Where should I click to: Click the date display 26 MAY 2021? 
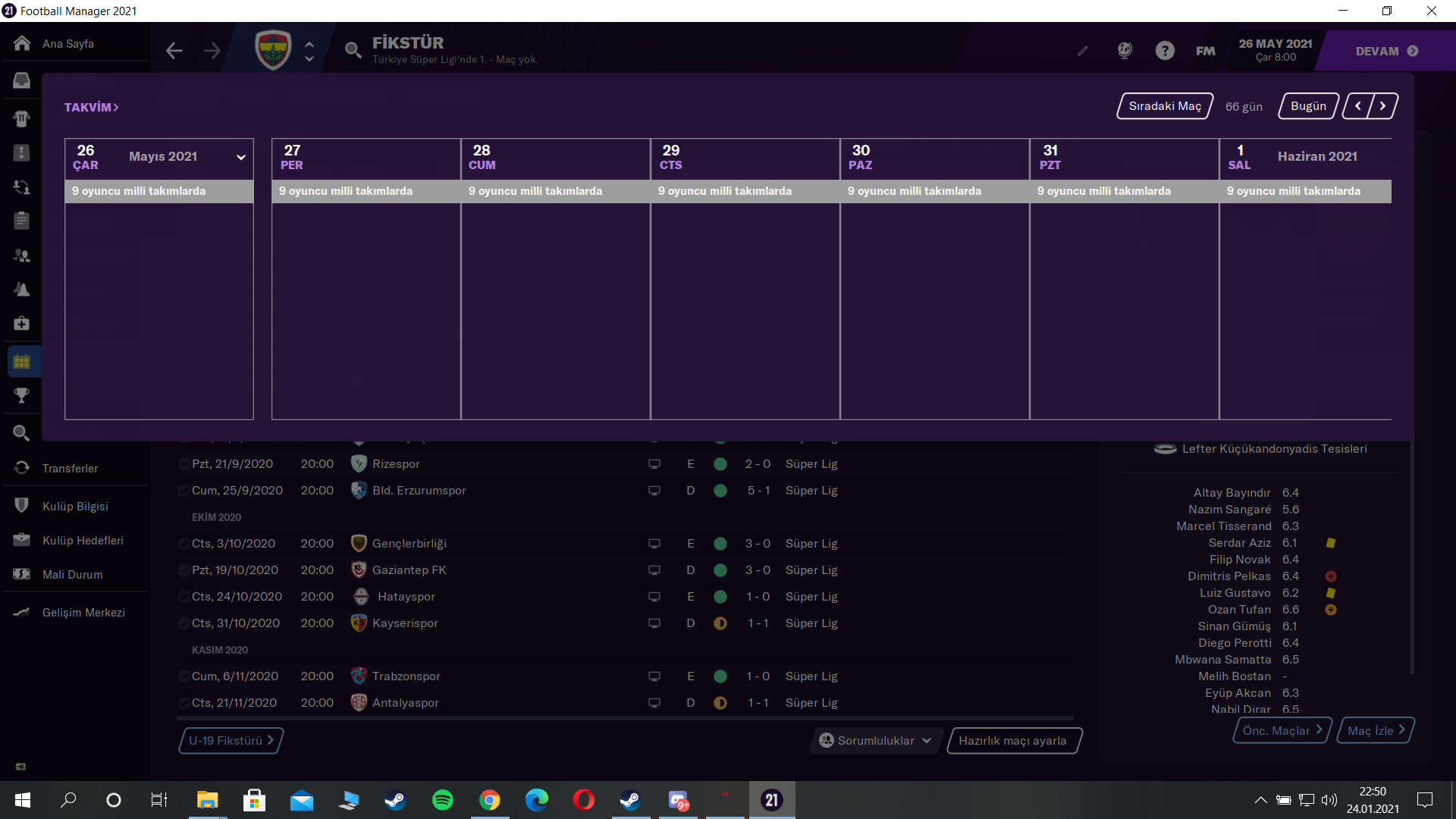point(1276,44)
